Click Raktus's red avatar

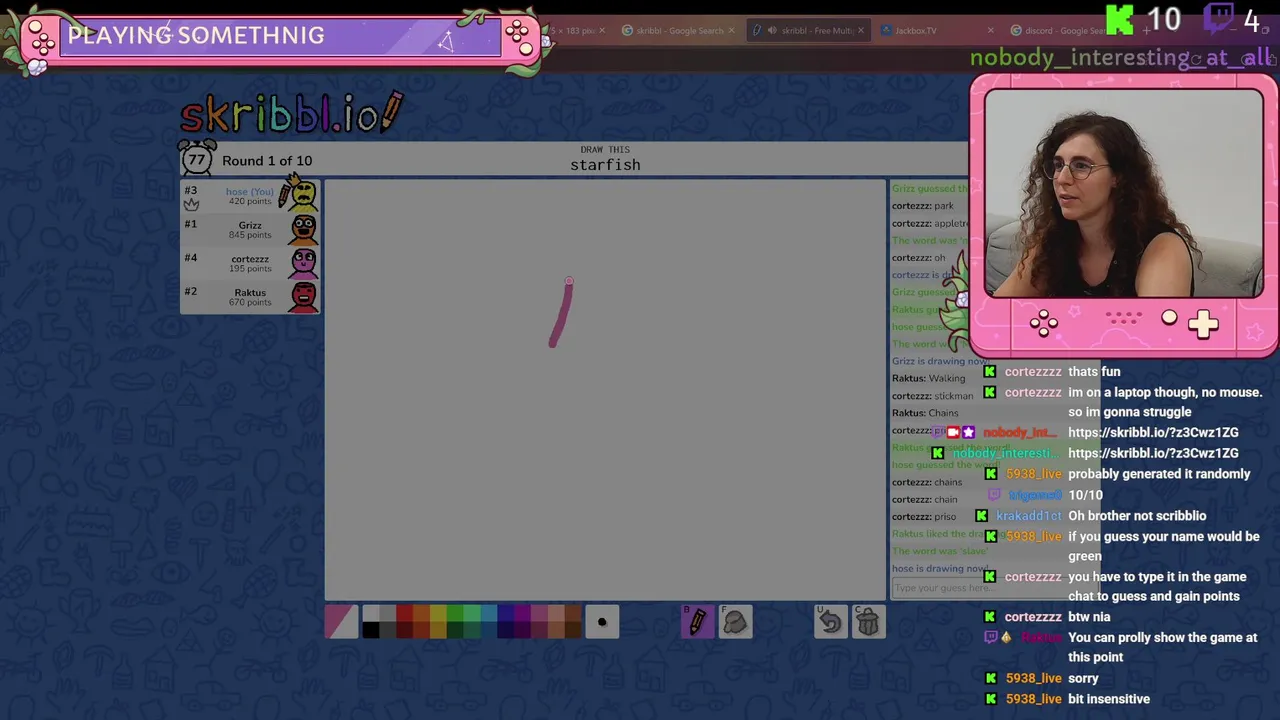(x=303, y=297)
